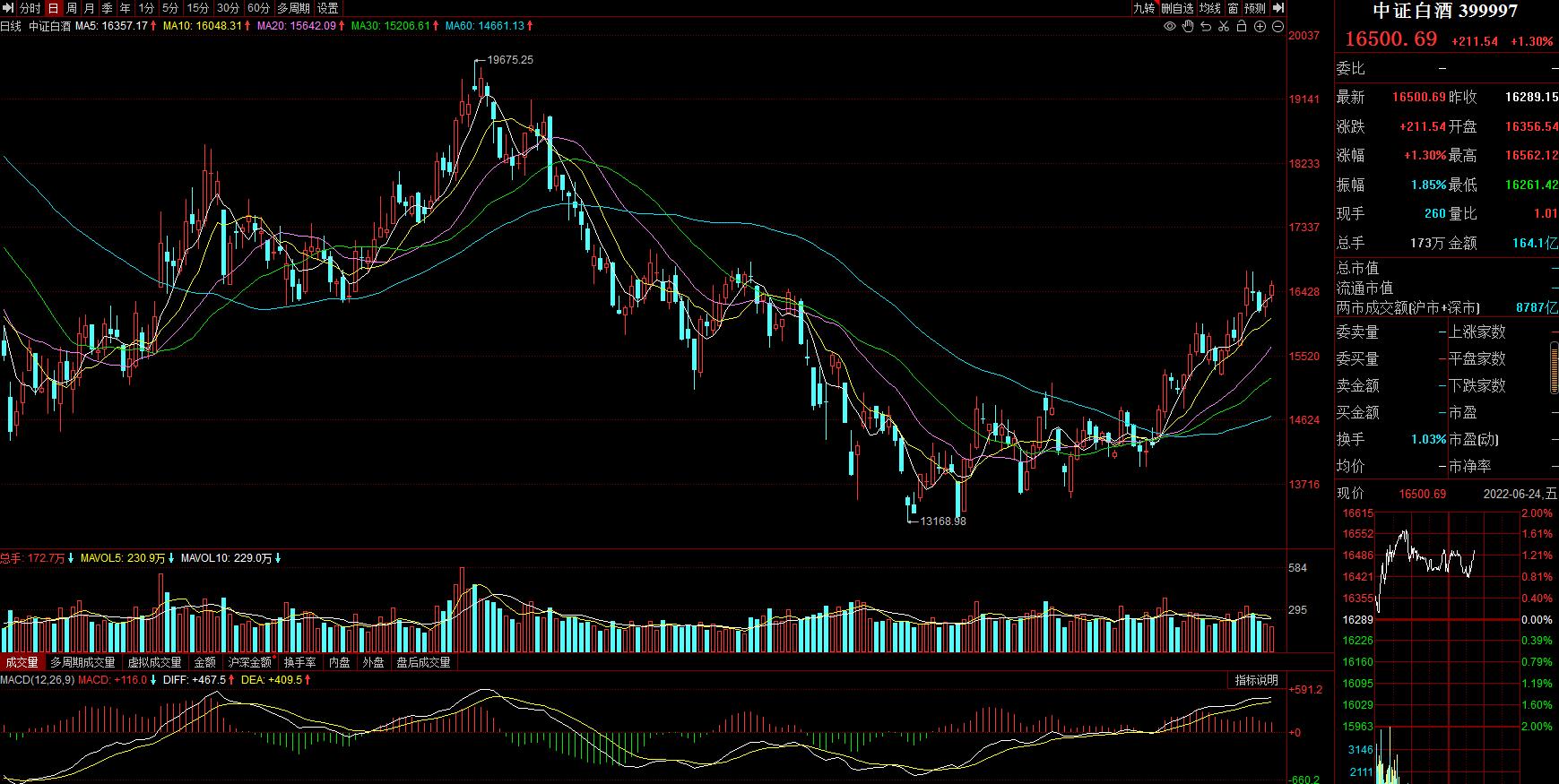This screenshot has width=1559, height=784.
Task: Select the 日 daily period tab
Action: [53, 8]
